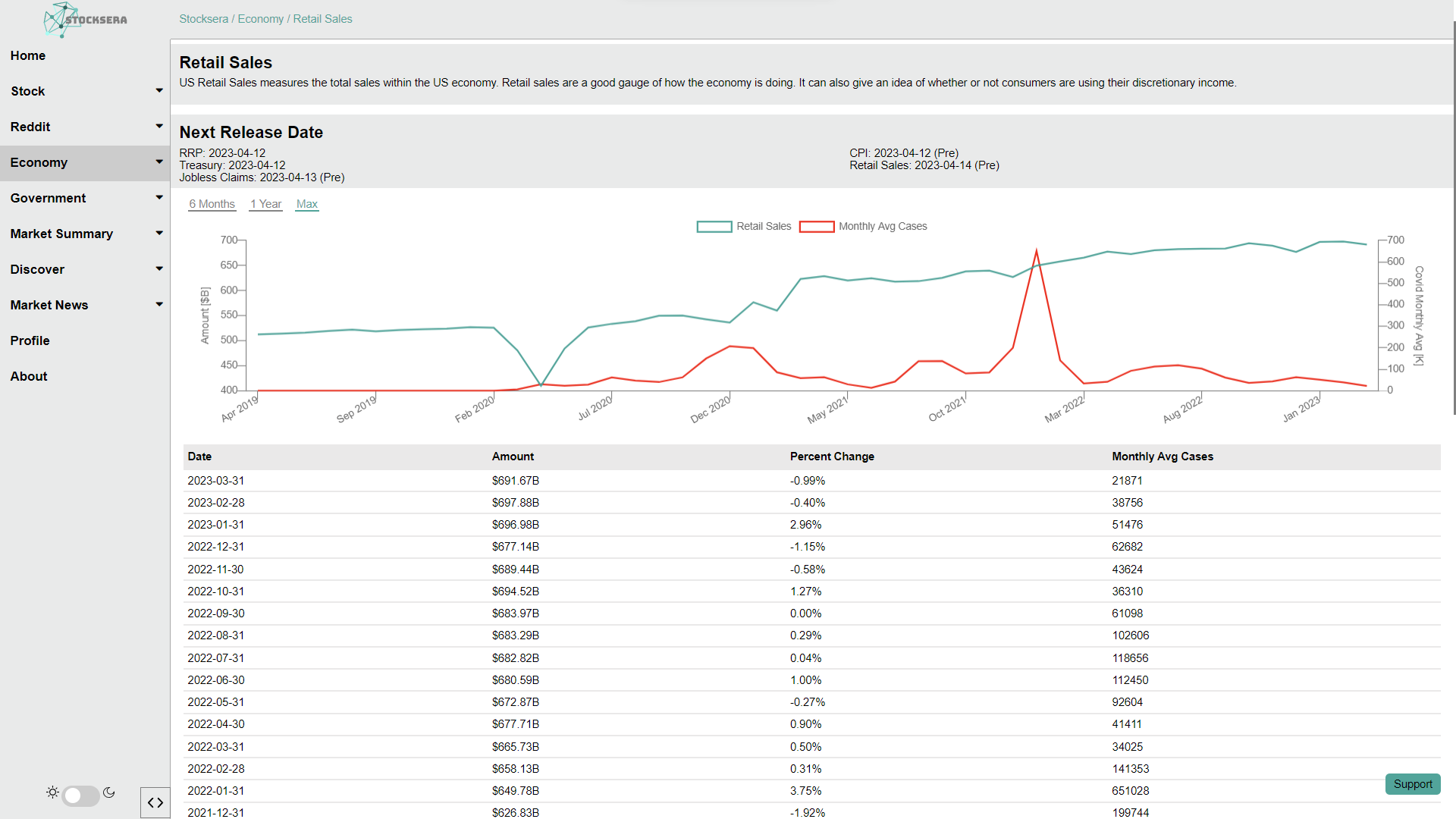Toggle the dark mode switch
Image resolution: width=1456 pixels, height=819 pixels.
pos(80,795)
